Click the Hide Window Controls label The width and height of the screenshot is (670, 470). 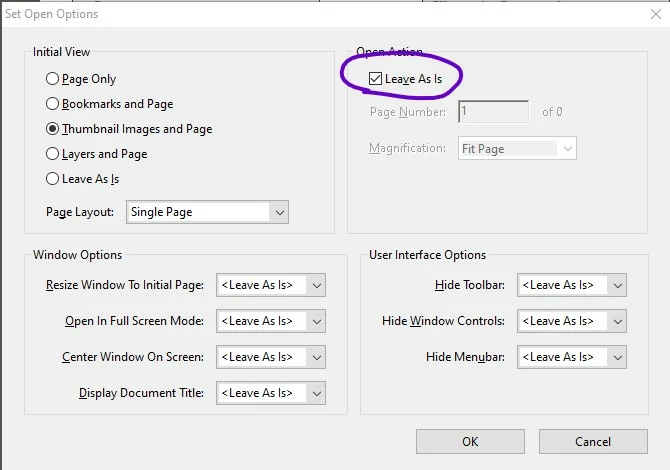(x=444, y=321)
